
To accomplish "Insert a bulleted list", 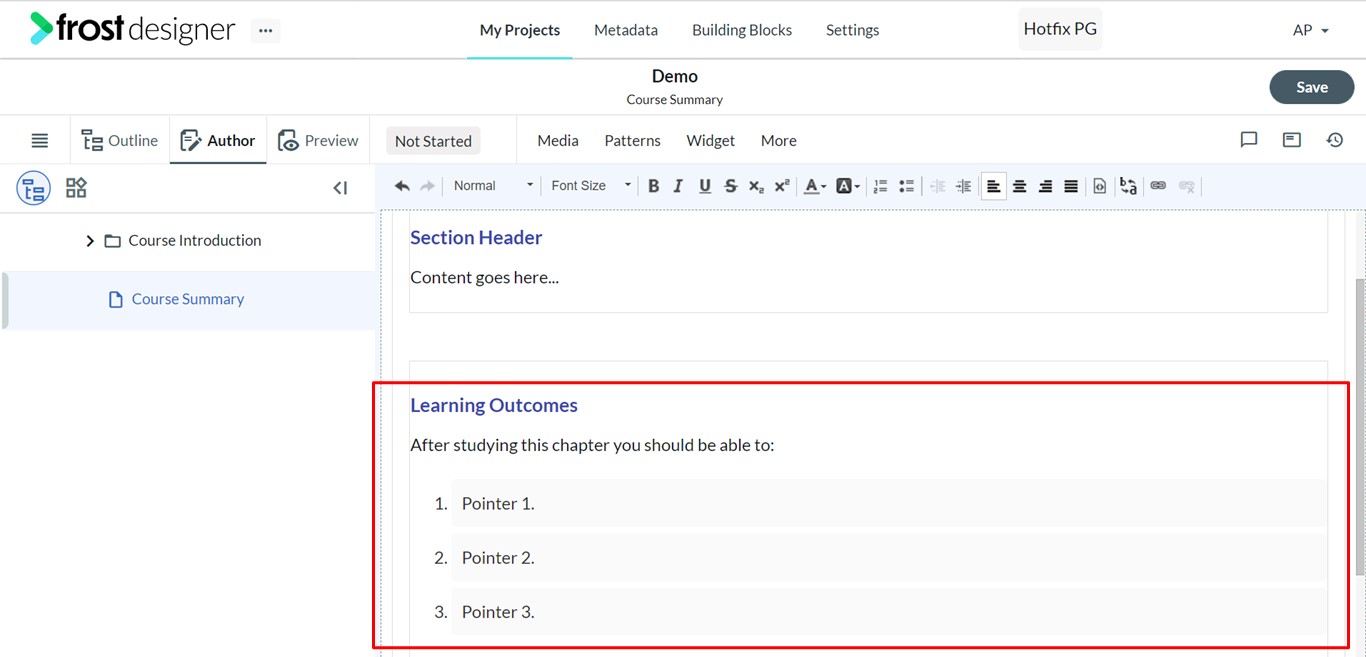I will [906, 186].
